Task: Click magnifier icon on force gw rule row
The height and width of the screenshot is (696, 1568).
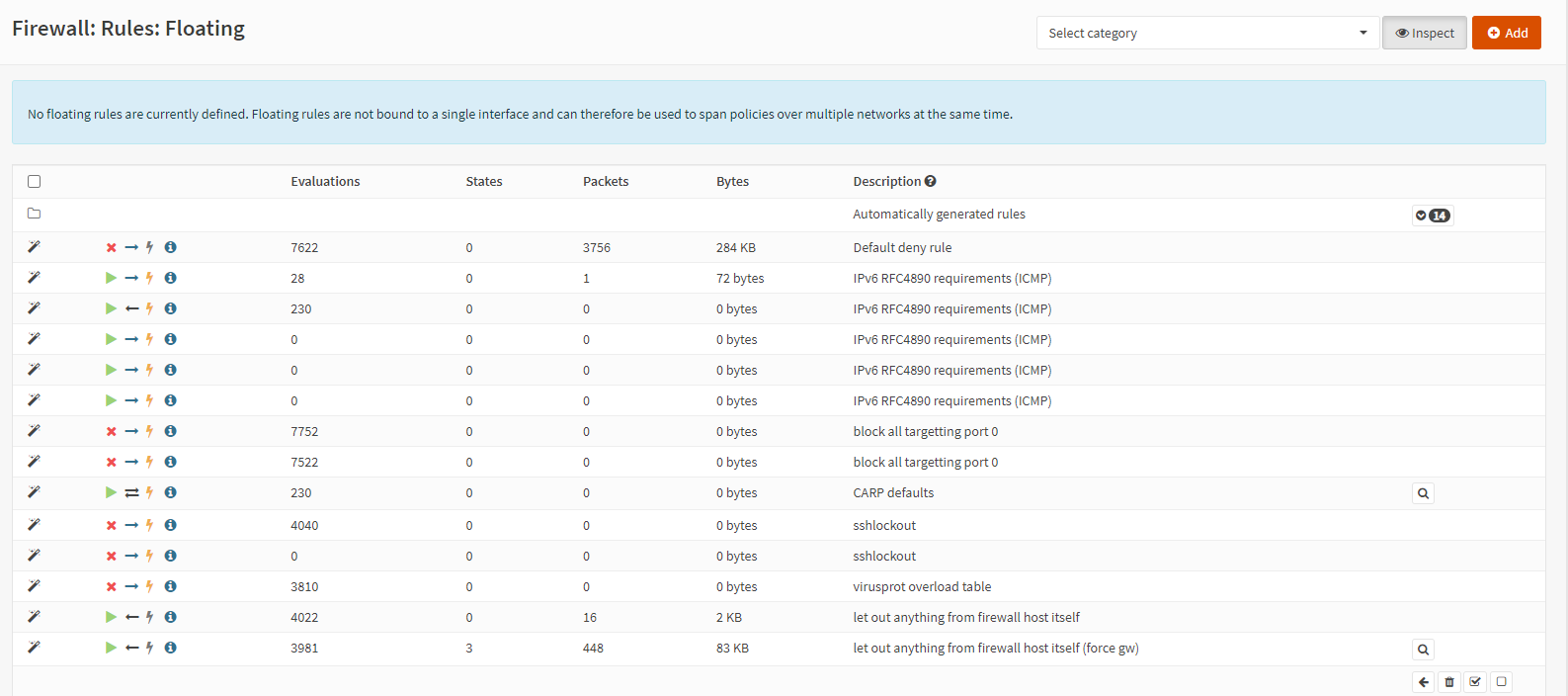Action: 1423,650
